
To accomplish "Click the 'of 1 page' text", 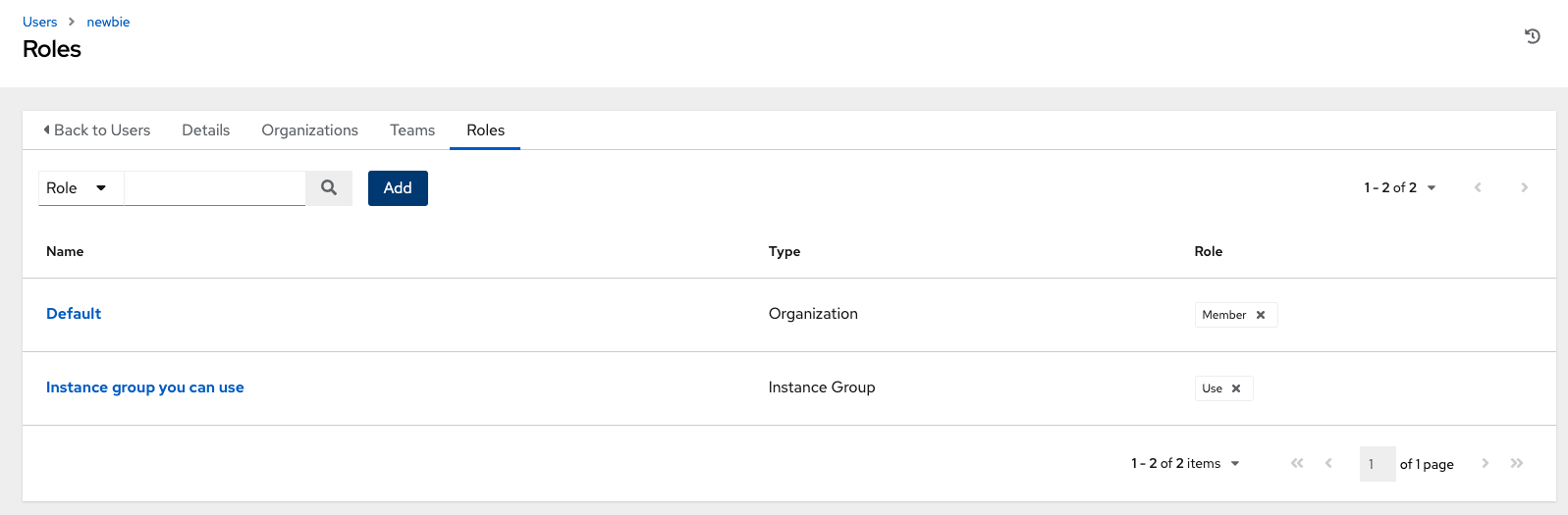I will coord(1427,464).
